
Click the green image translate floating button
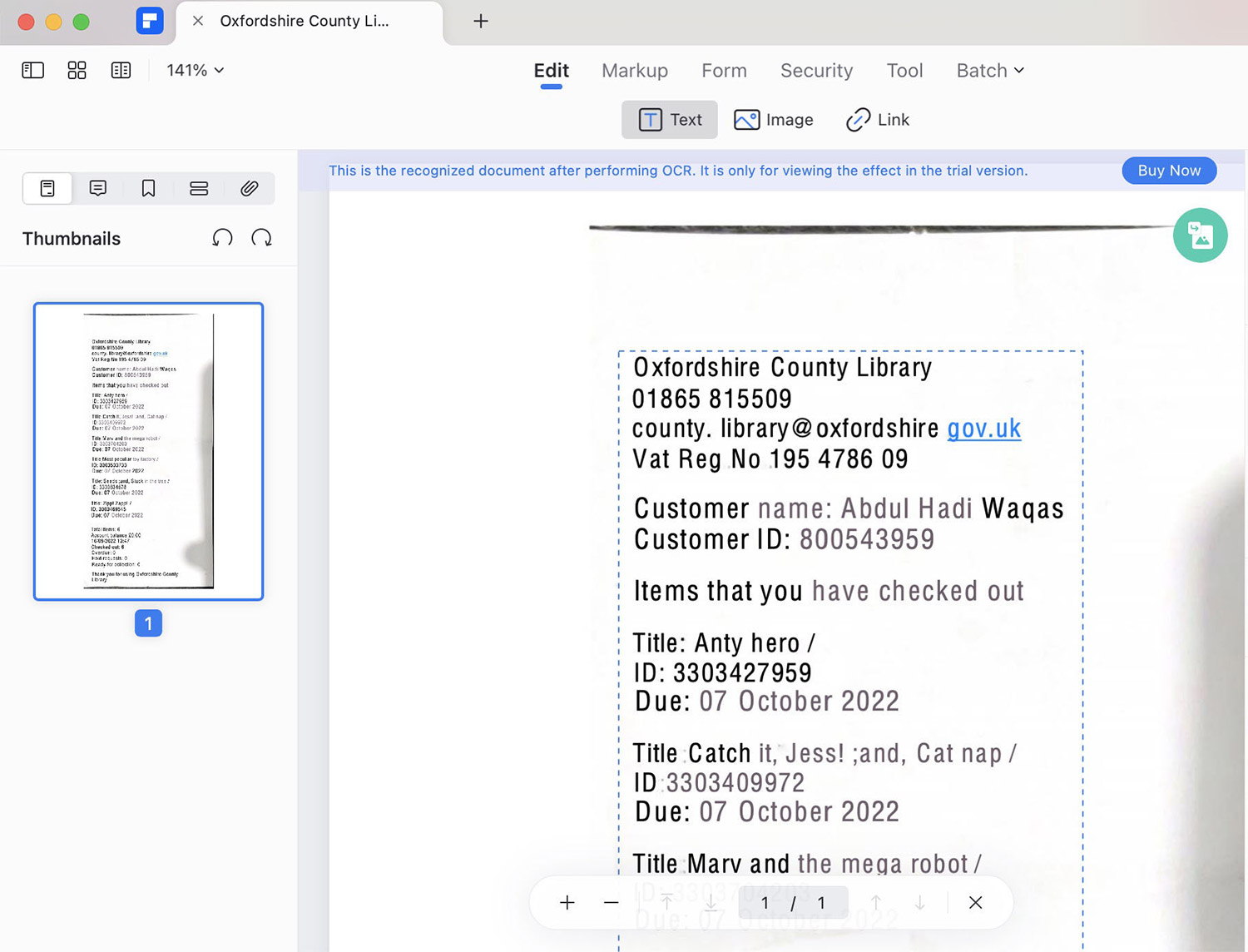[1200, 236]
